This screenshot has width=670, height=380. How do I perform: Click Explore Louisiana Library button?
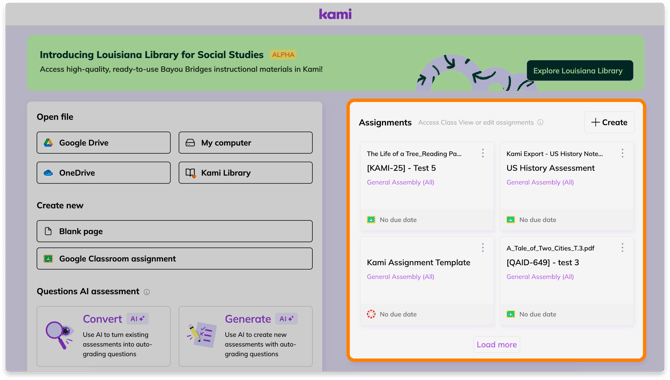580,71
